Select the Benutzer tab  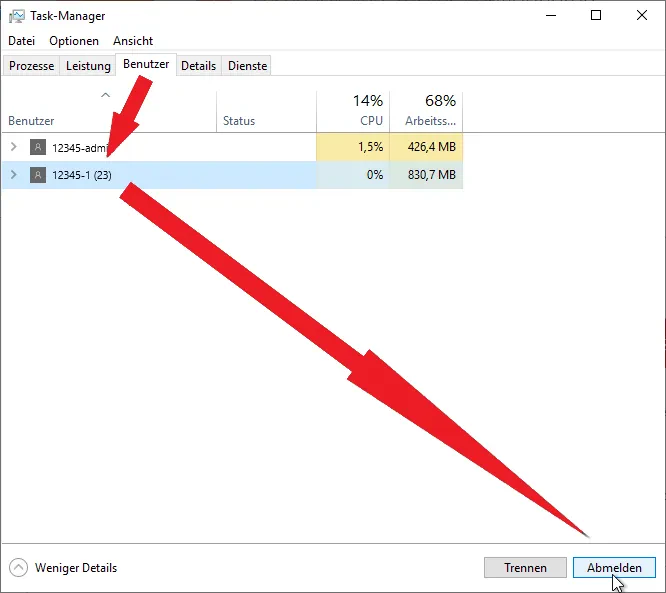146,64
